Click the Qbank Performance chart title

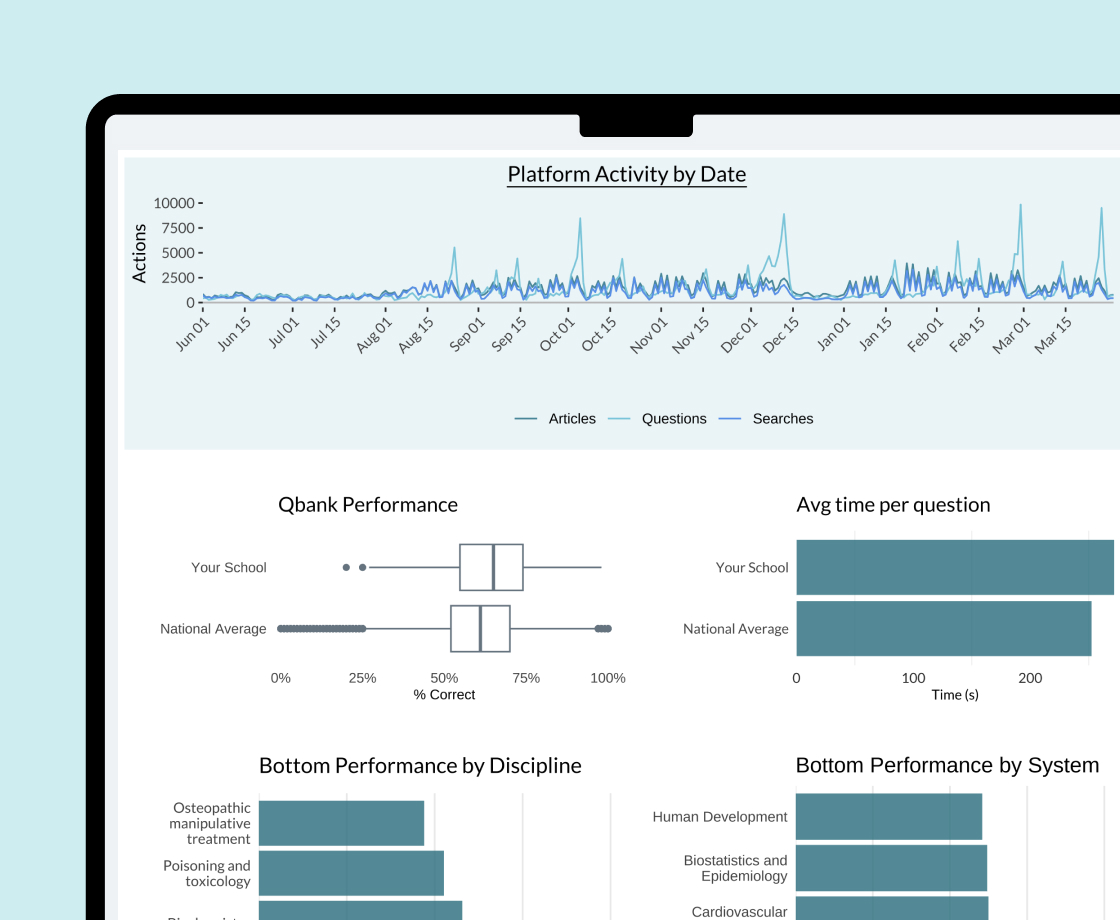click(368, 505)
